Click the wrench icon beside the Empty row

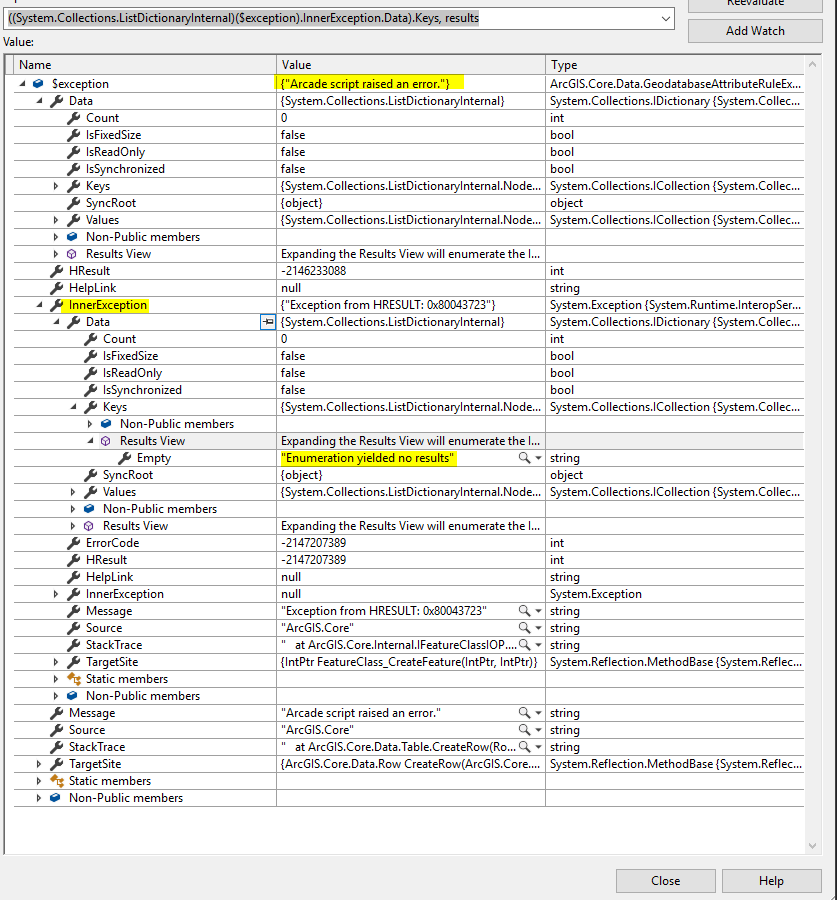point(125,458)
